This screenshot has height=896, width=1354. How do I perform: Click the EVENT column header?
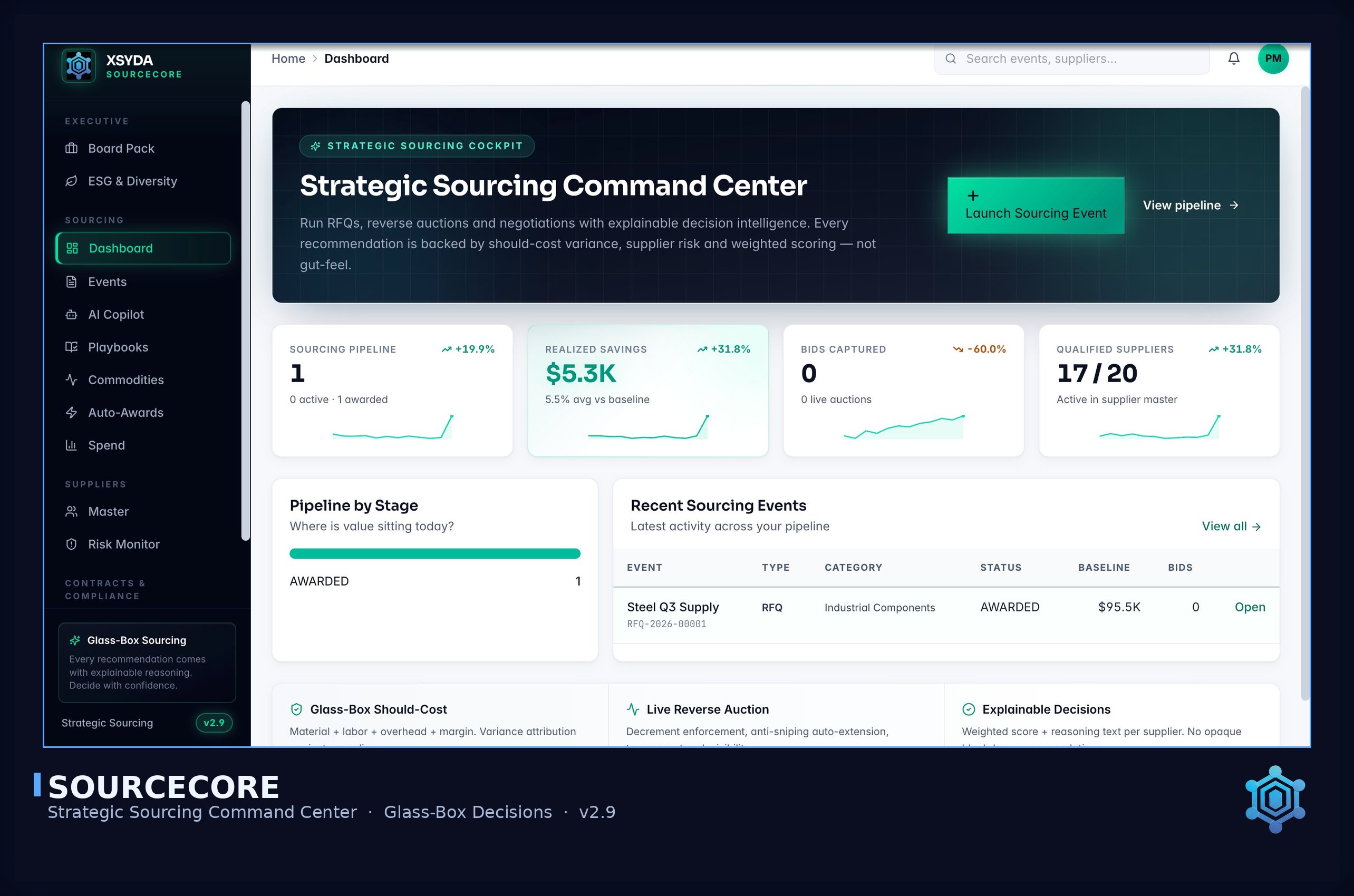[644, 568]
